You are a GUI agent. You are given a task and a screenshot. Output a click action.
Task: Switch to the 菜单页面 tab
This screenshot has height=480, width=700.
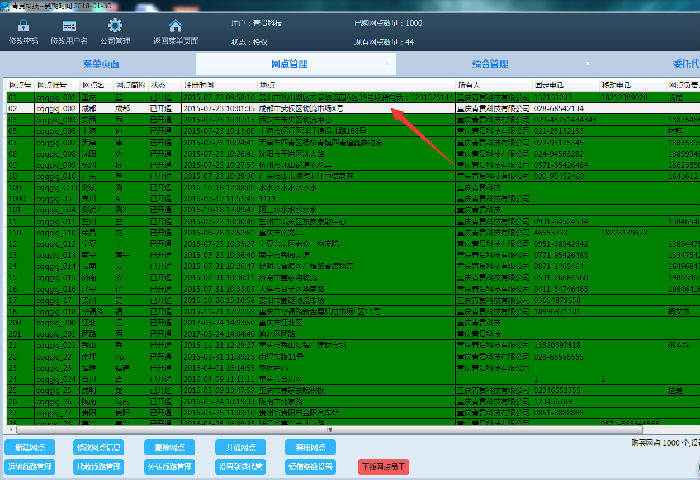tap(97, 63)
